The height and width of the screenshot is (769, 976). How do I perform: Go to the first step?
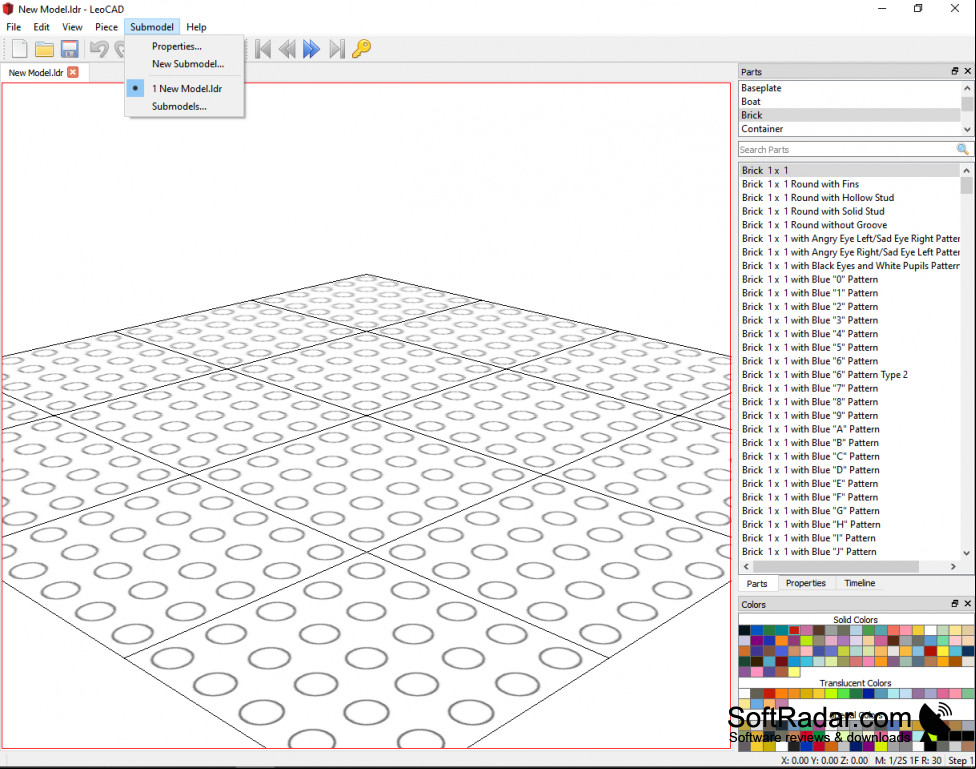pos(263,49)
